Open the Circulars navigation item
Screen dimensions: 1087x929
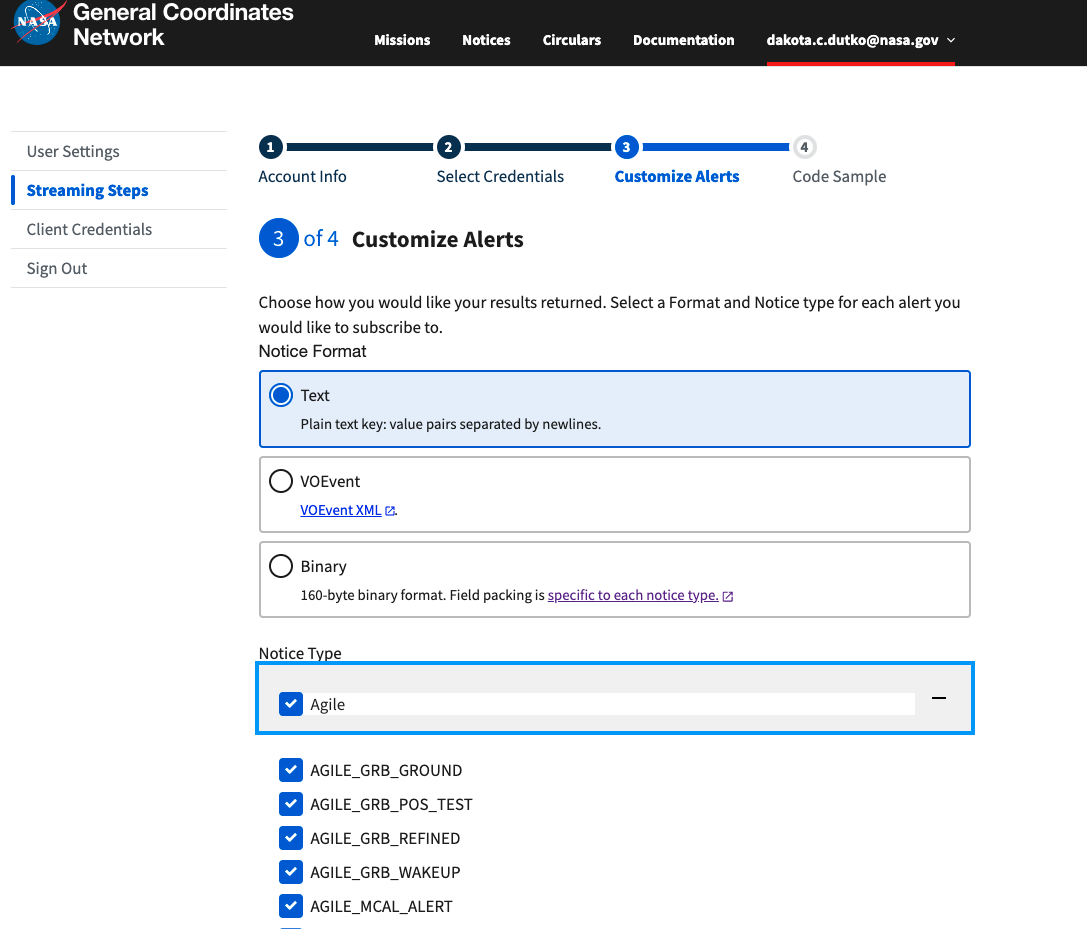[x=571, y=40]
